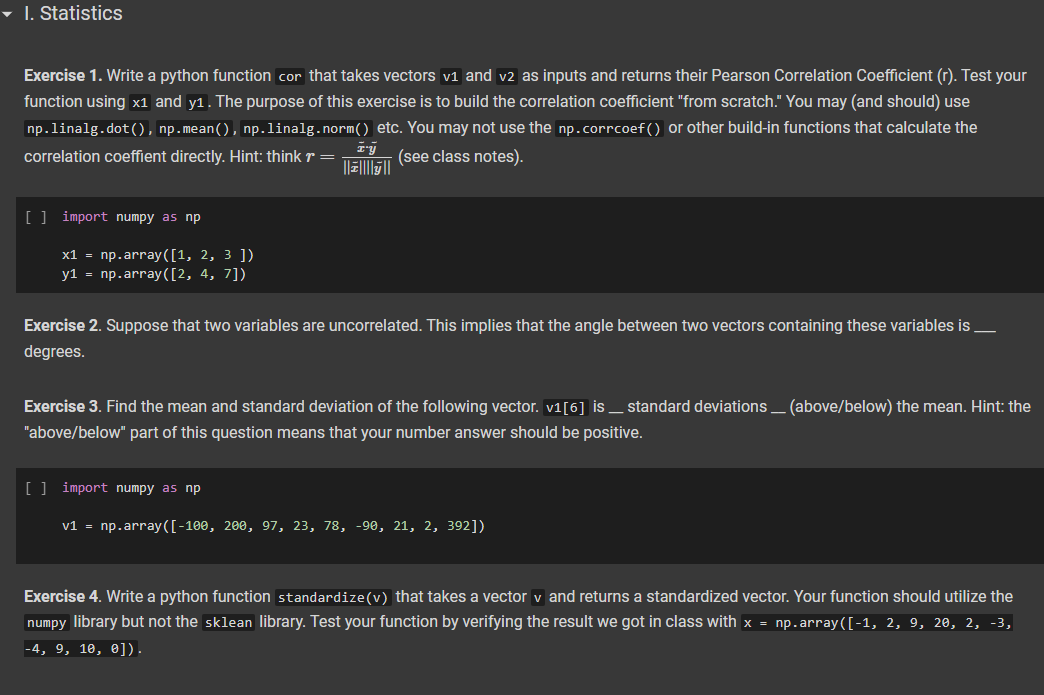Click the [ ] run indicator of Exercise 3 cell
Image resolution: width=1044 pixels, height=695 pixels.
coord(34,487)
